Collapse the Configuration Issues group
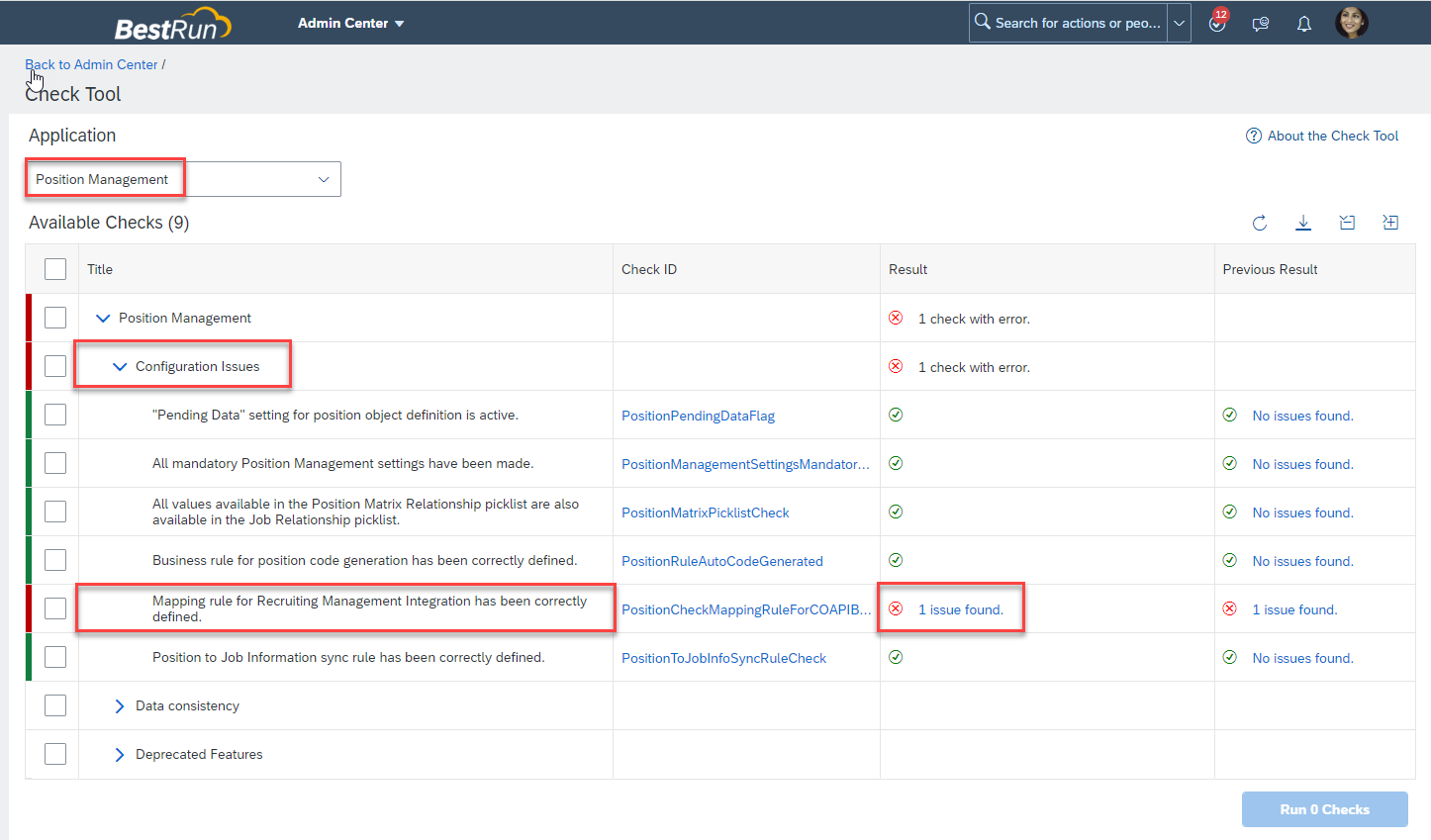Image resolution: width=1431 pixels, height=840 pixels. point(120,367)
